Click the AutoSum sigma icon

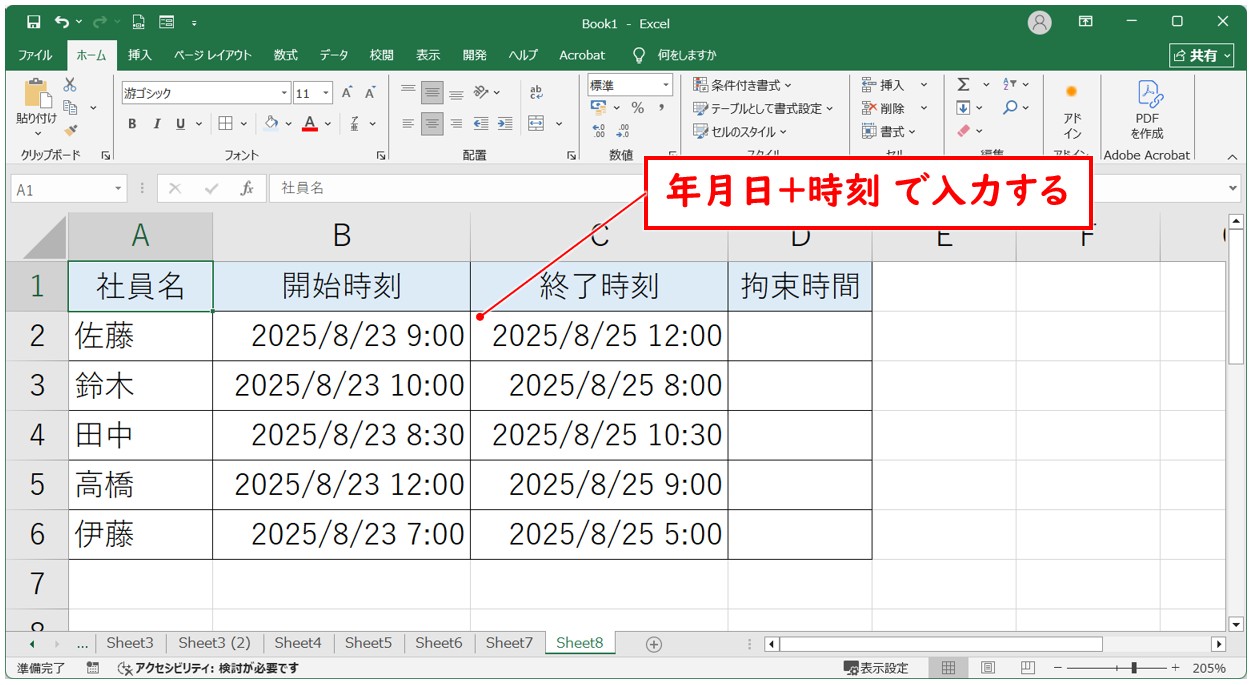click(x=963, y=85)
